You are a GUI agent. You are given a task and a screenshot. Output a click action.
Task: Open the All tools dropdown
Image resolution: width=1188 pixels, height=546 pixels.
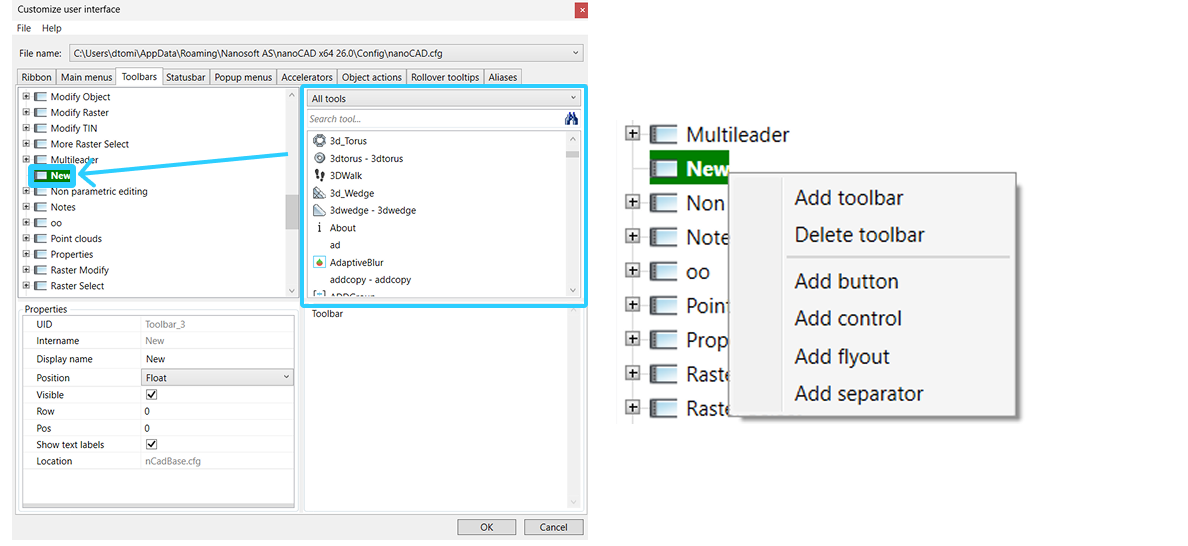[x=444, y=98]
